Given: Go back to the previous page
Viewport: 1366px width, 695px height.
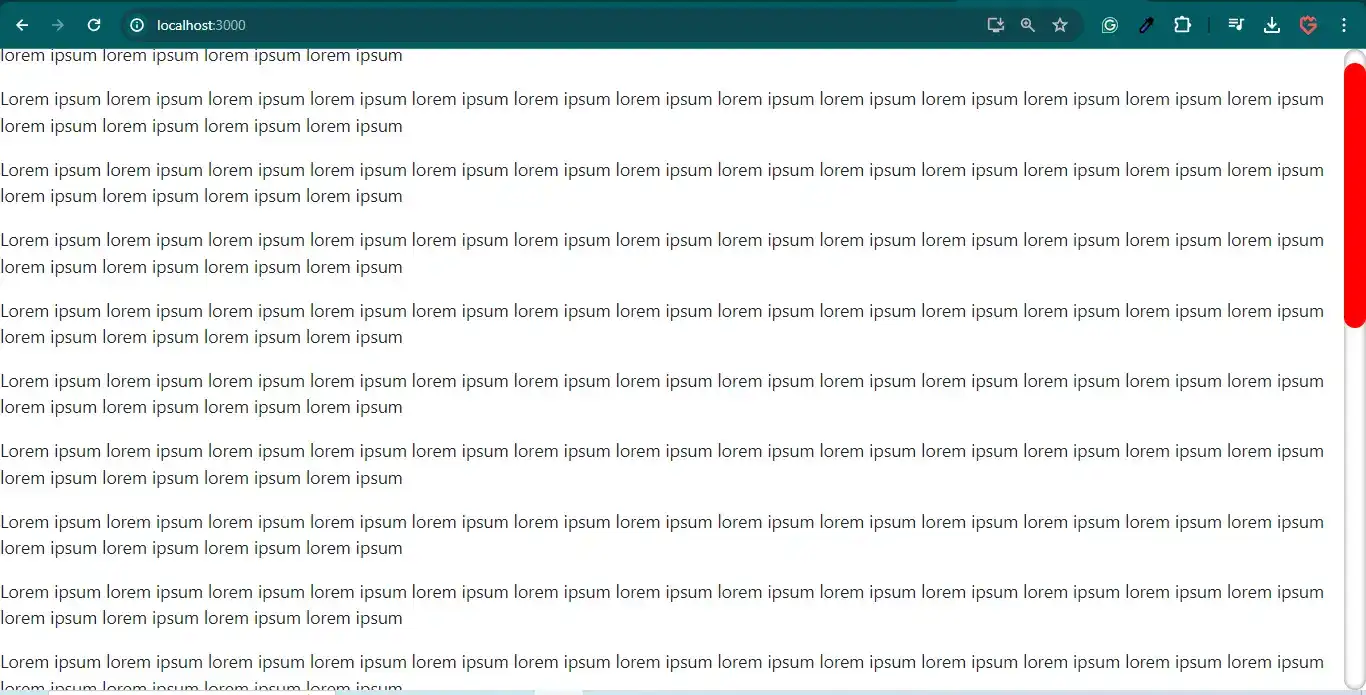Looking at the screenshot, I should pyautogui.click(x=22, y=25).
